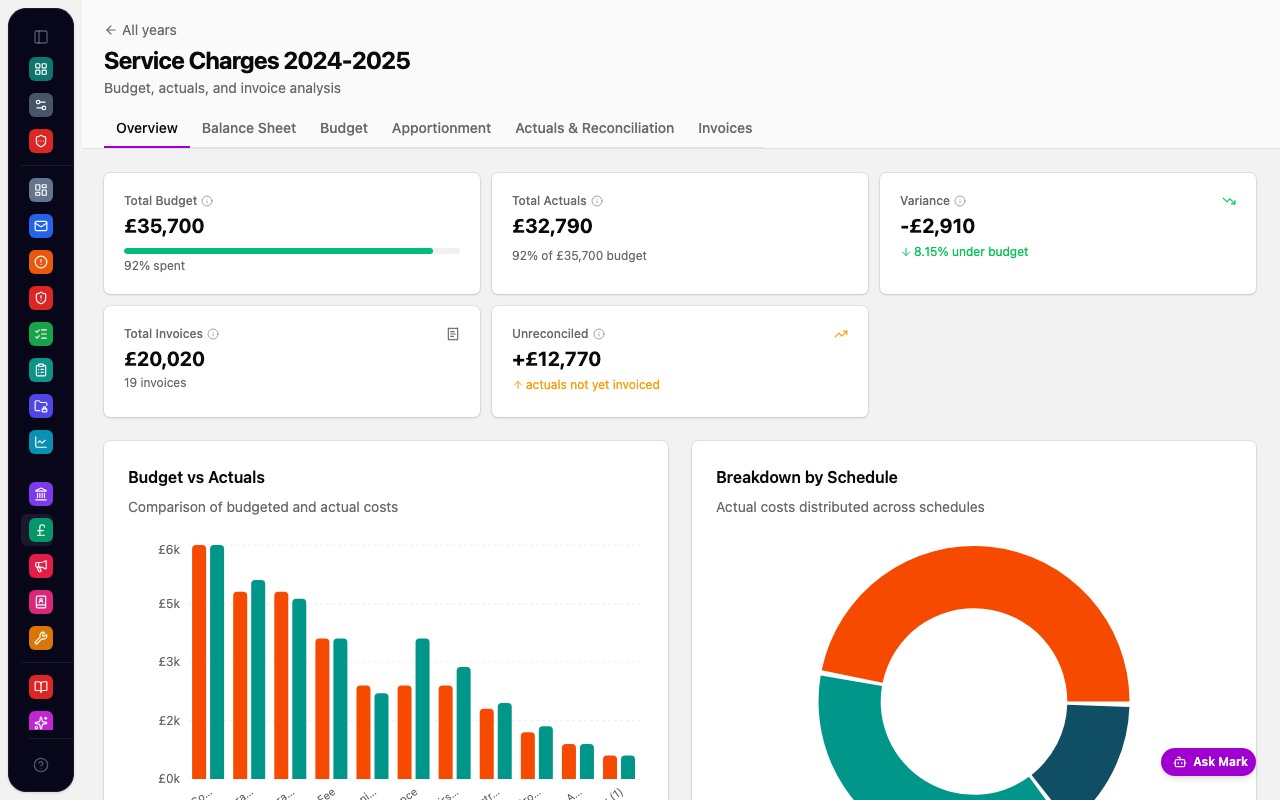Screen dimensions: 1280x800
Task: Click the '92% spent' label
Action: pos(154,266)
